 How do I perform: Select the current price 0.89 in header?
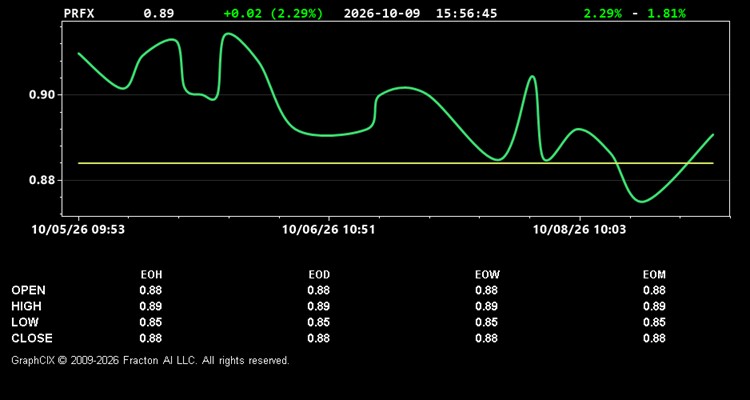click(x=159, y=13)
